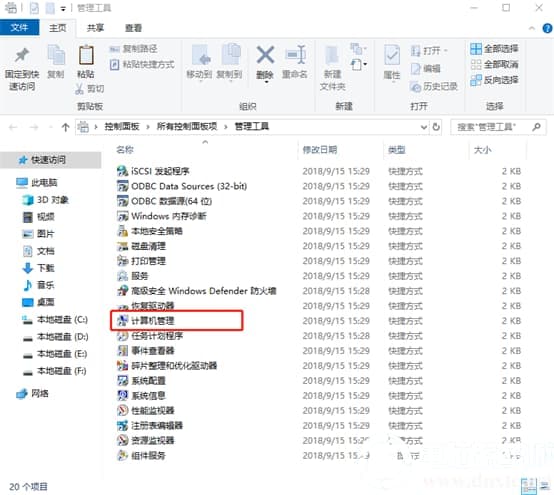Select the 磁盘清理 icon

tap(122, 246)
